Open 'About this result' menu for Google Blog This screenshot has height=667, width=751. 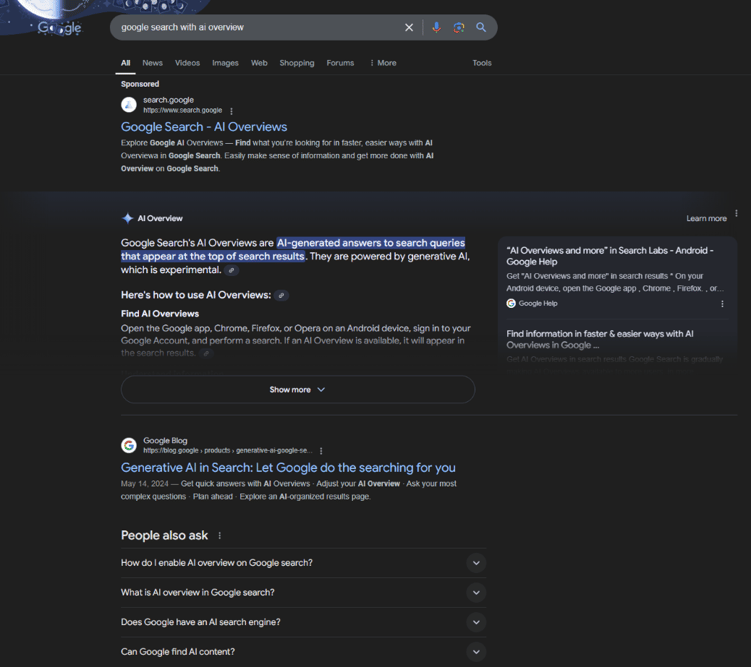coord(321,451)
